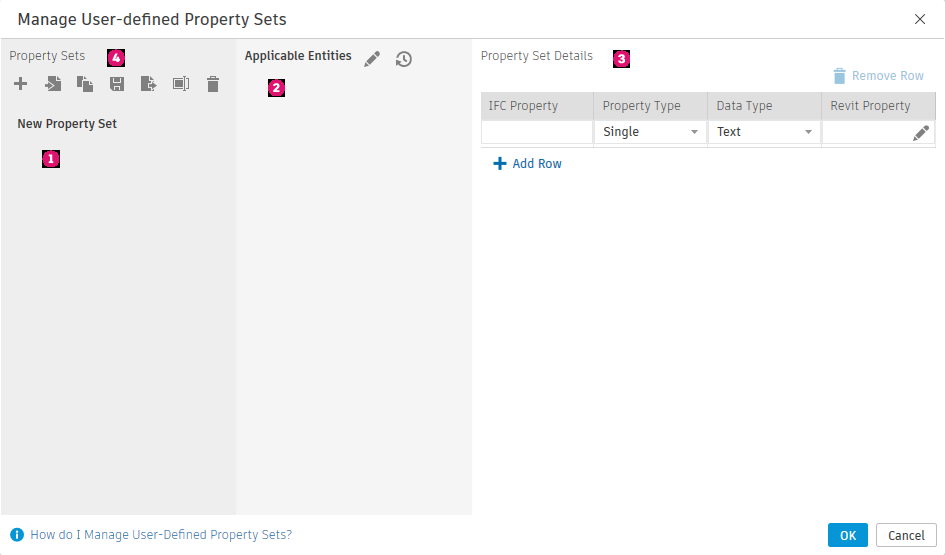This screenshot has height=555, width=945.
Task: Duplicate the selected property set
Action: pyautogui.click(x=85, y=85)
